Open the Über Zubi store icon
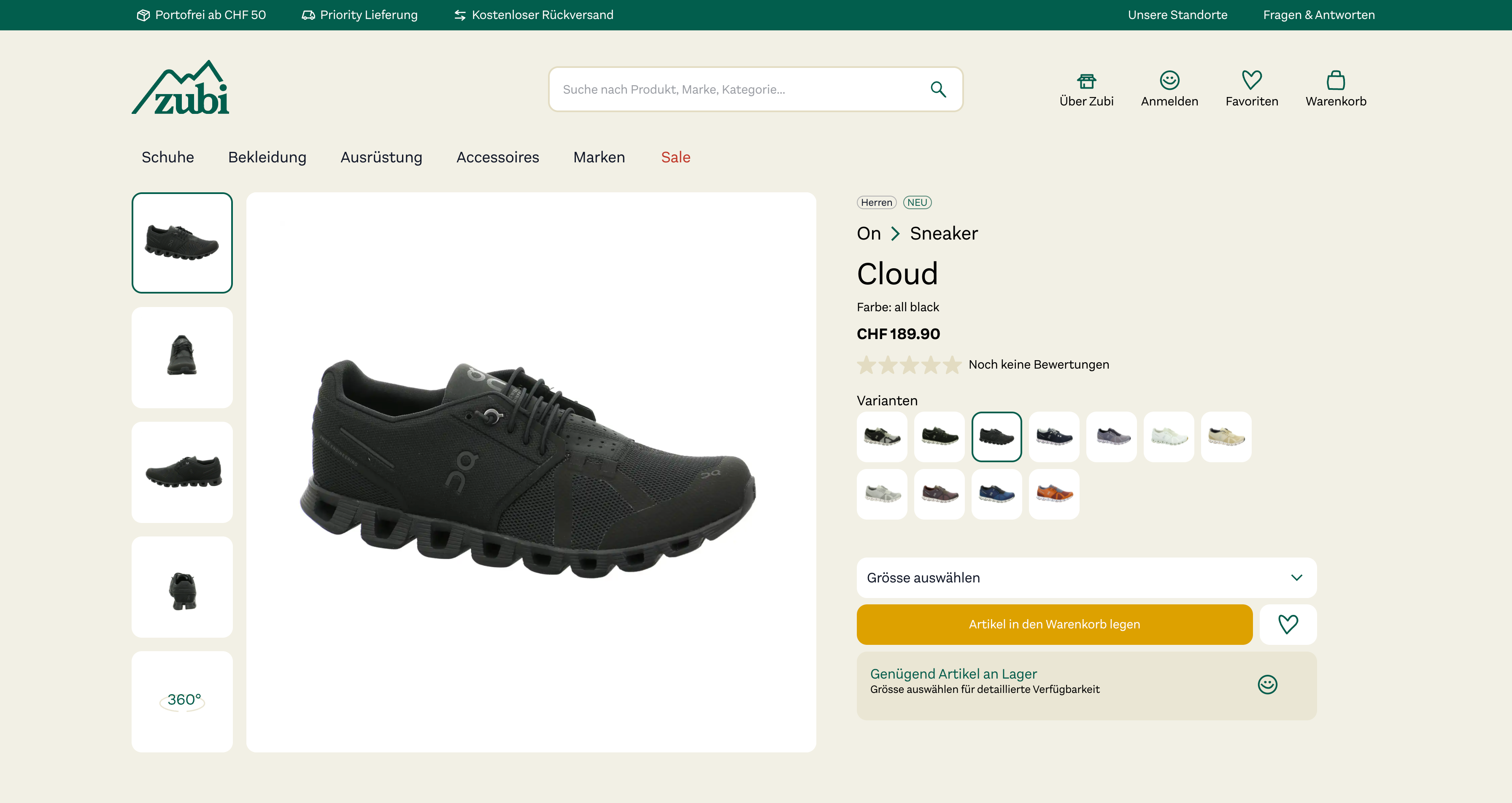Image resolution: width=1512 pixels, height=803 pixels. coord(1086,81)
